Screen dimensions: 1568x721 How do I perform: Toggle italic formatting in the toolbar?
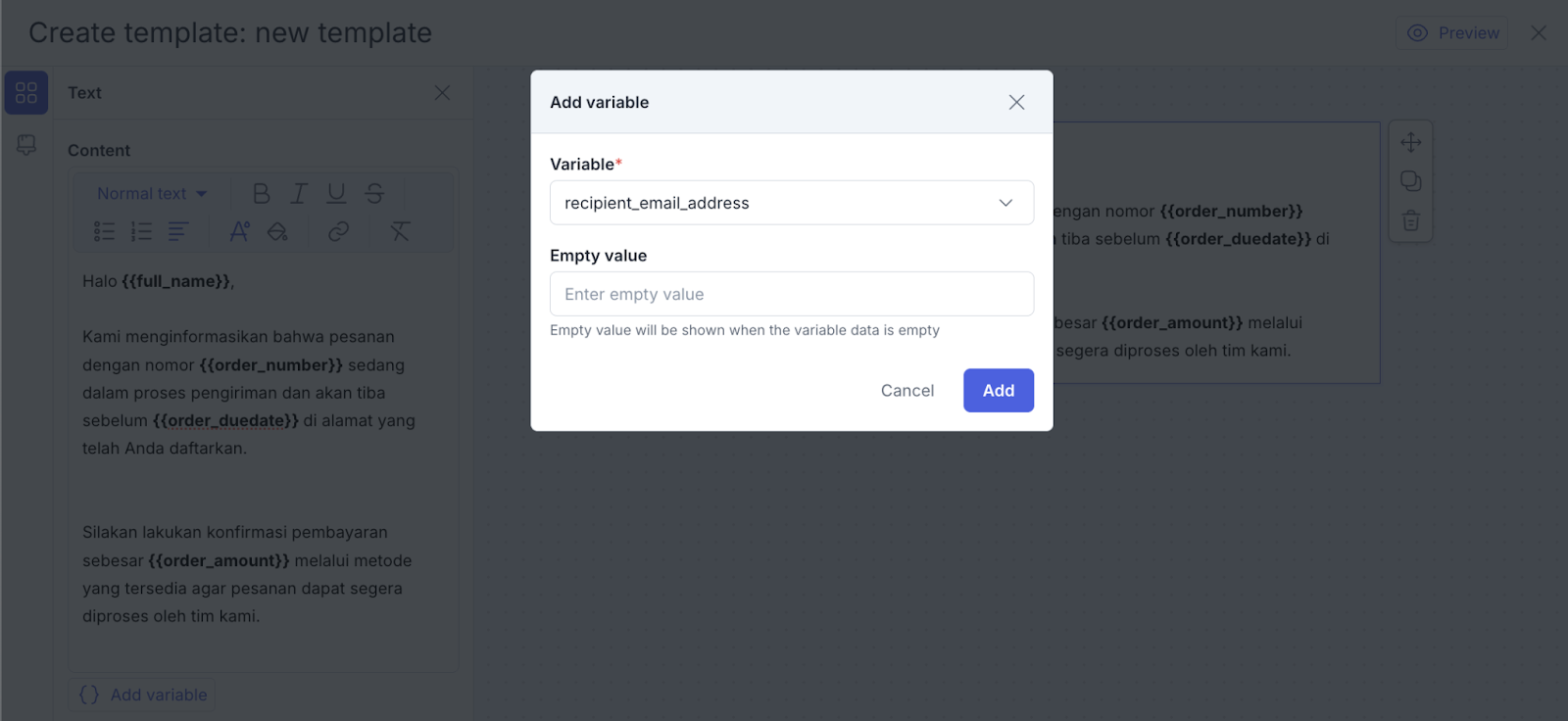[x=299, y=194]
